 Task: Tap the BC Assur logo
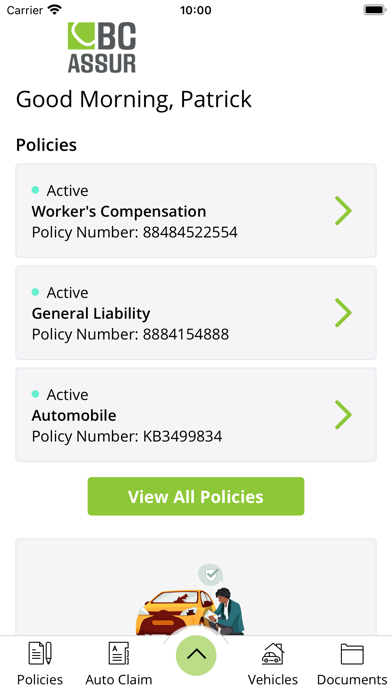point(102,47)
